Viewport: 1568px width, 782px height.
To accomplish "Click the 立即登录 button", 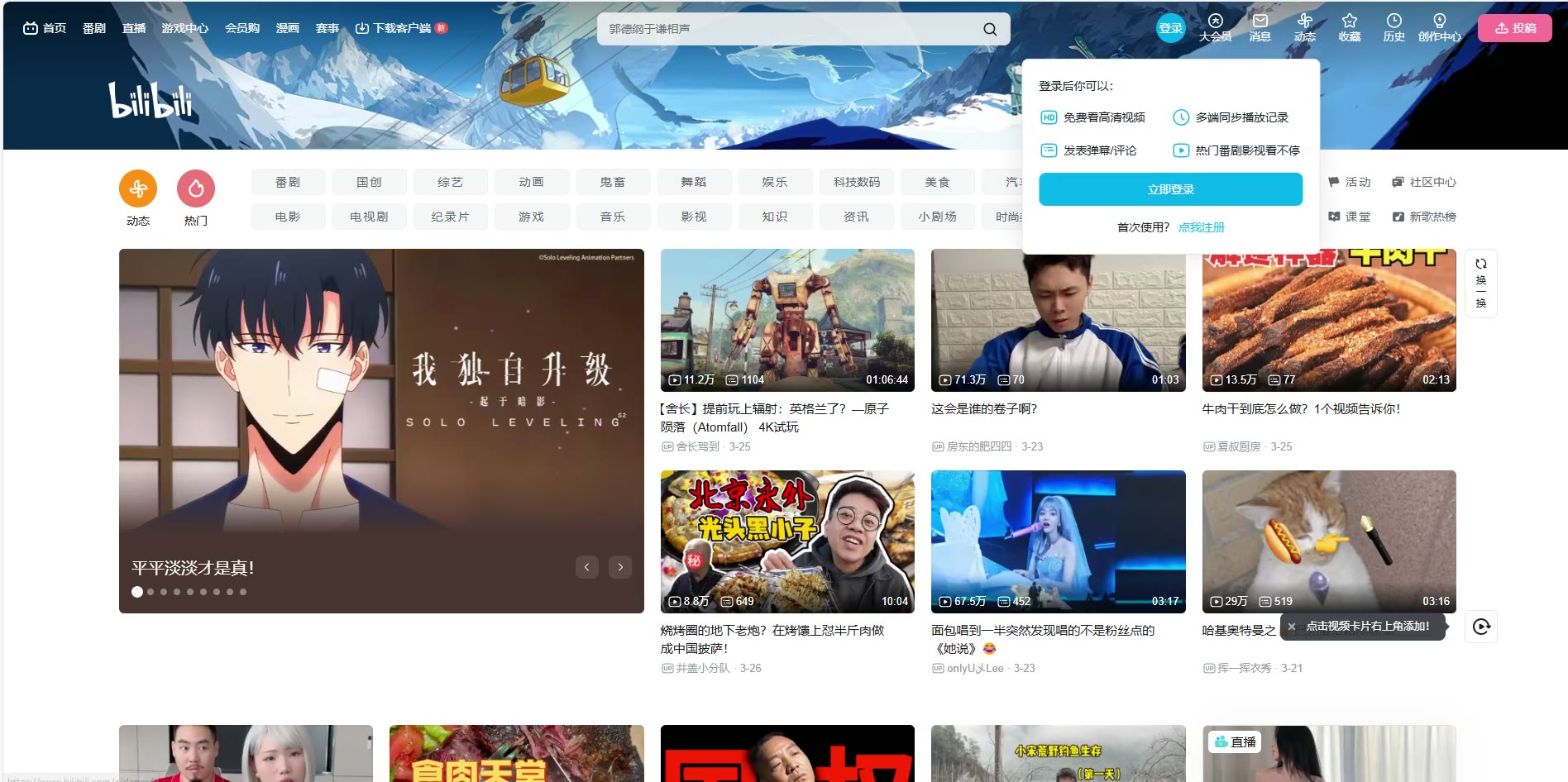I will pyautogui.click(x=1171, y=189).
